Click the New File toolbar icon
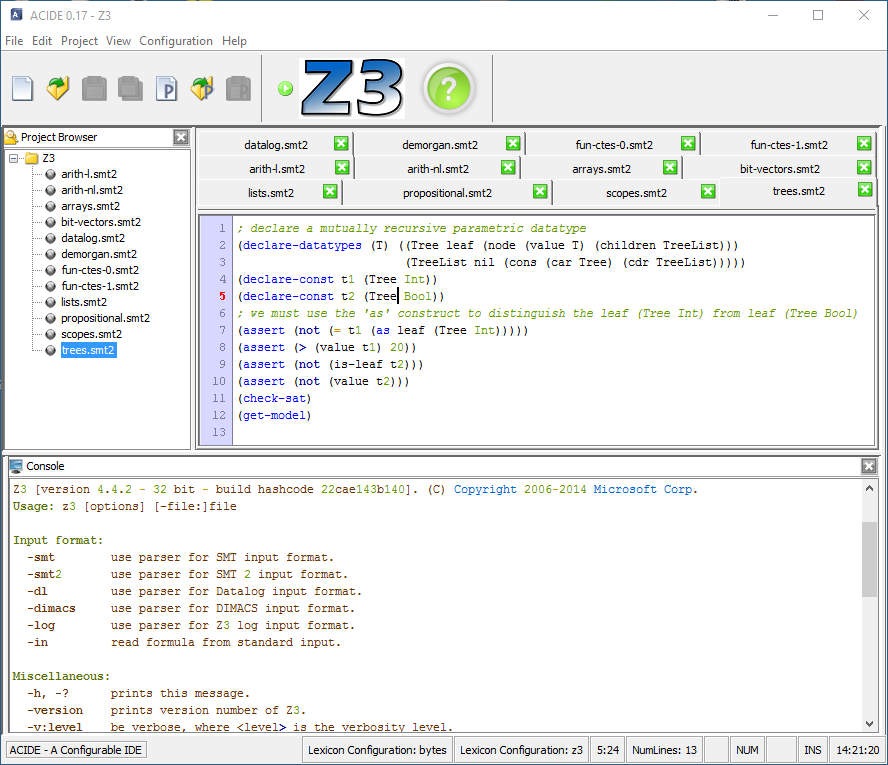 [x=22, y=89]
